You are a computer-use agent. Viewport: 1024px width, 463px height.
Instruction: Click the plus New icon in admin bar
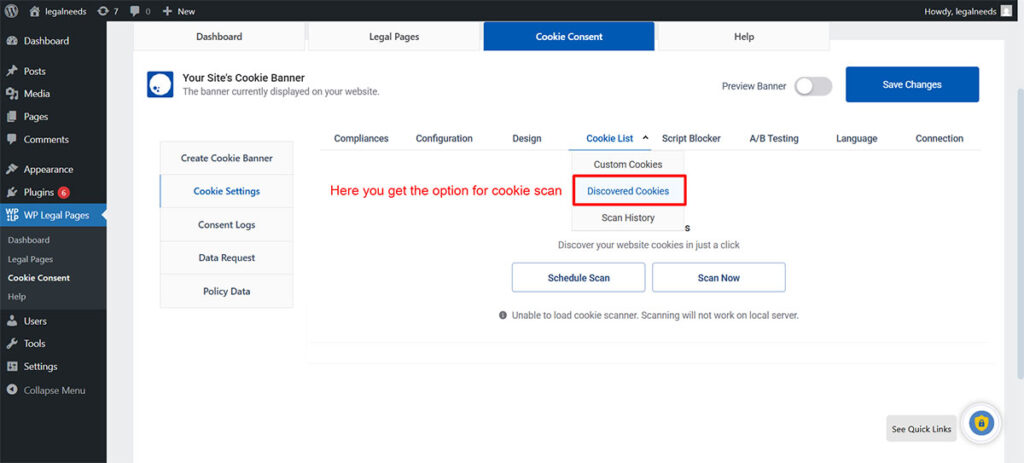coord(167,11)
